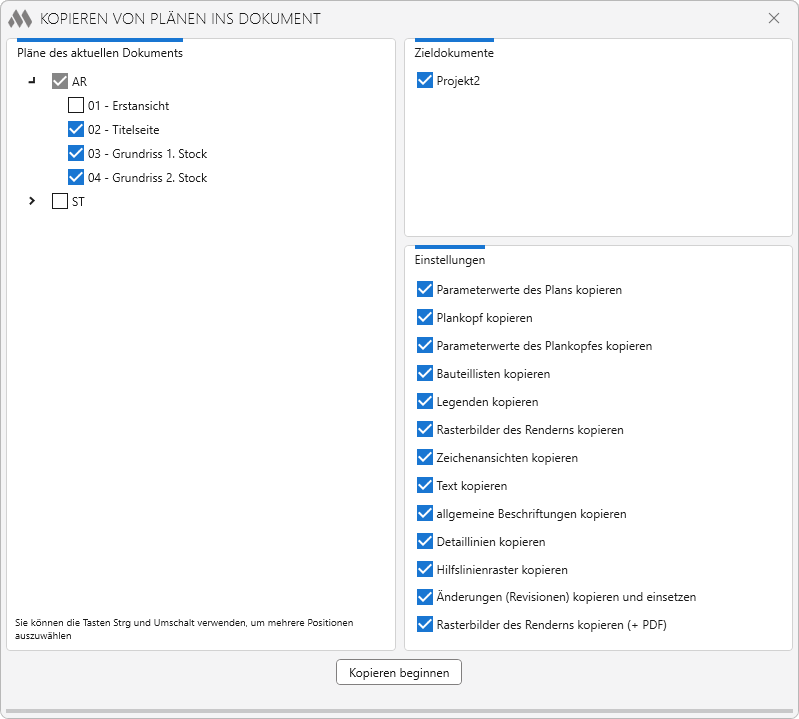Disable Parameterwerte des Plans kopieren
The height and width of the screenshot is (719, 799).
click(x=425, y=290)
